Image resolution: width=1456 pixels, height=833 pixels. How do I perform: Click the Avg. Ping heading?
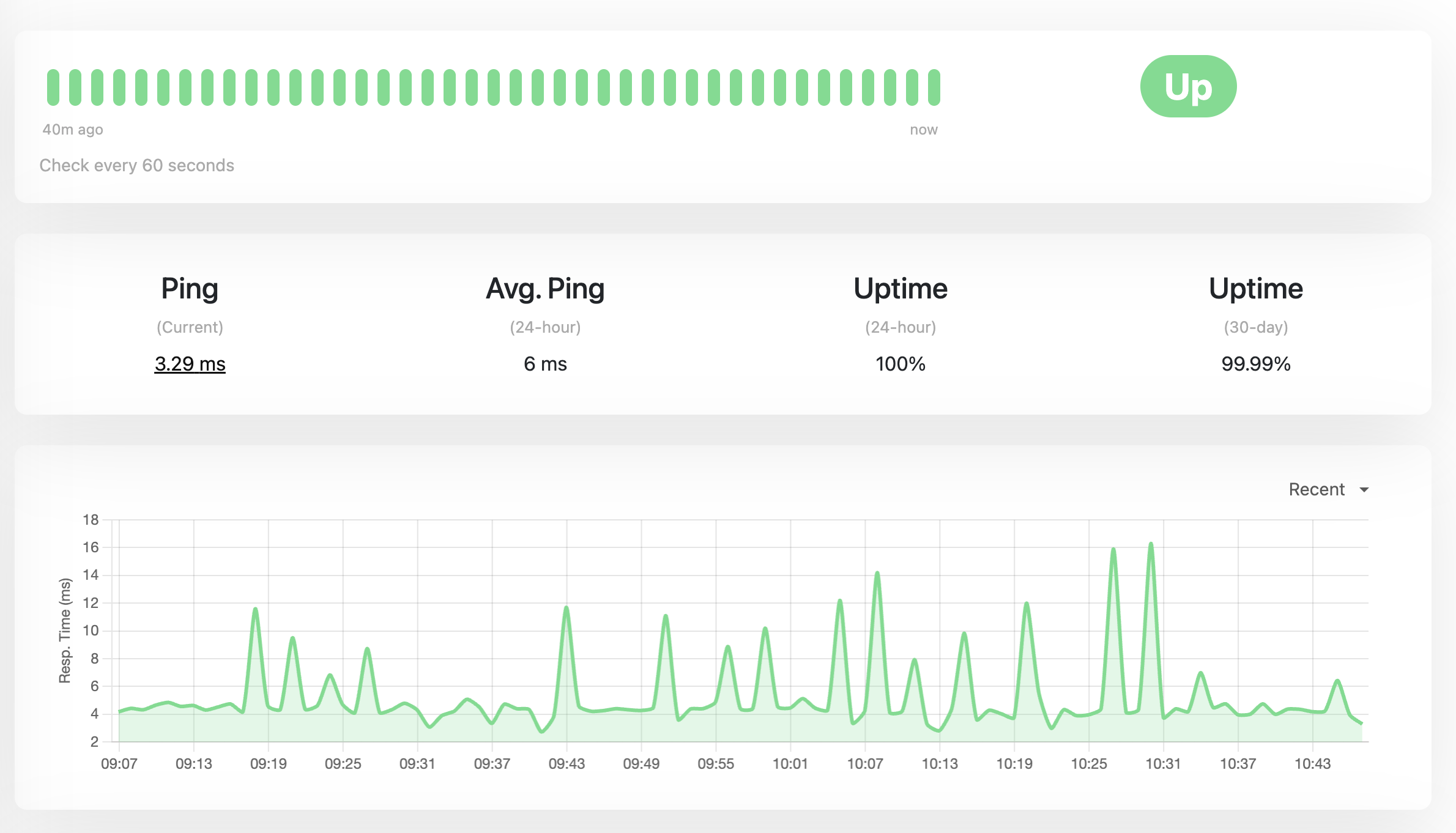point(545,289)
